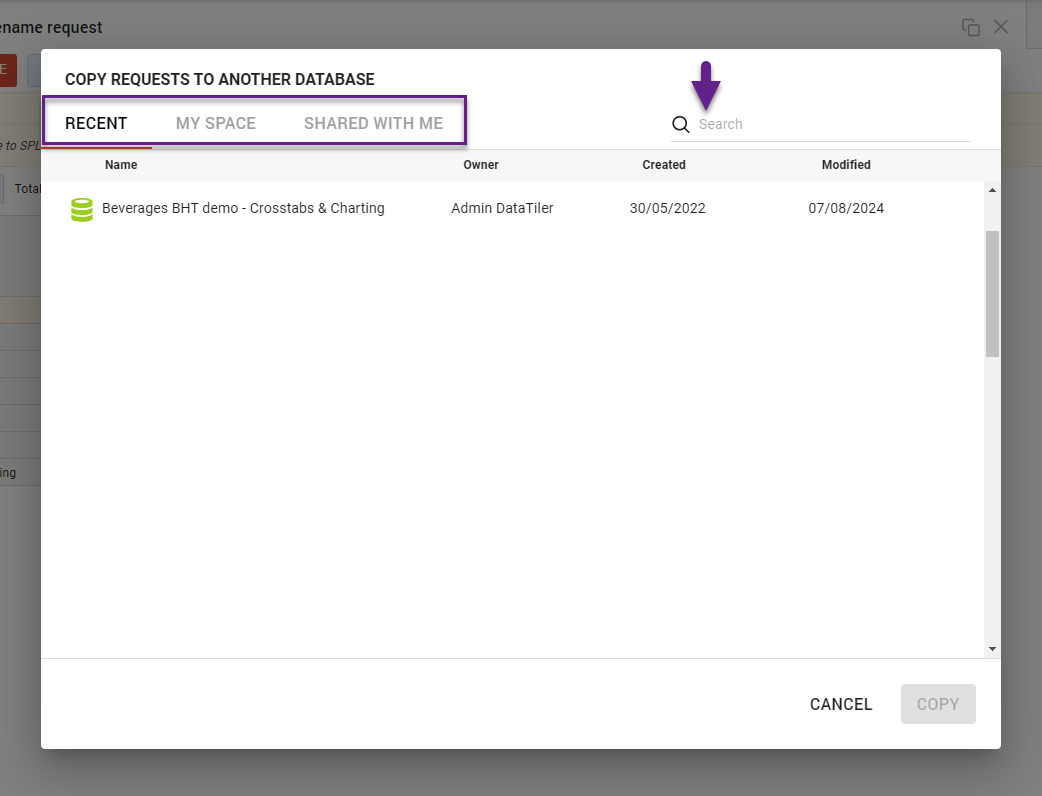Click the search magnifier icon
The image size is (1042, 796).
pyautogui.click(x=681, y=124)
